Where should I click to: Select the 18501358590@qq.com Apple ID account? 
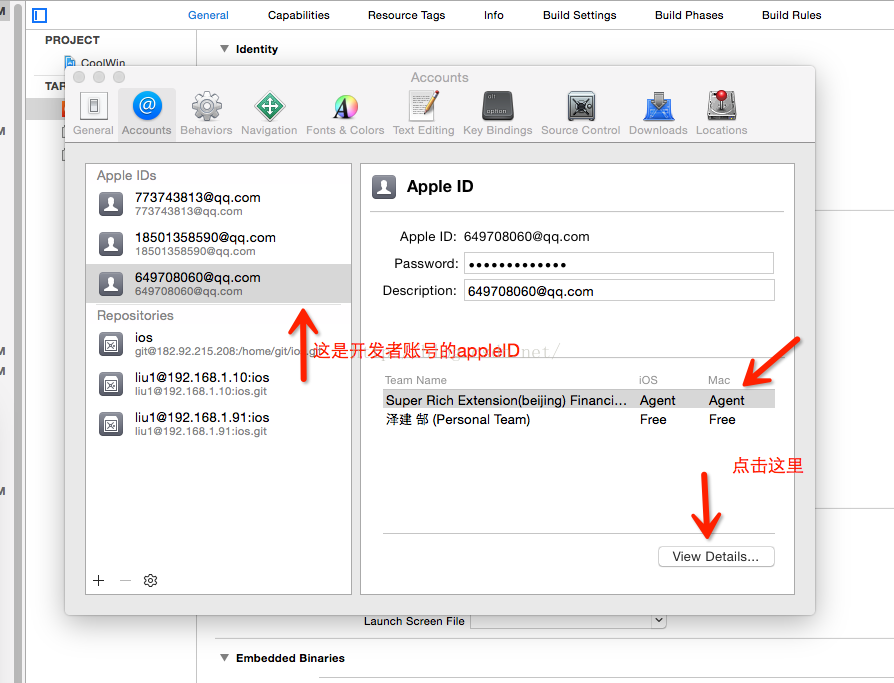pos(218,243)
